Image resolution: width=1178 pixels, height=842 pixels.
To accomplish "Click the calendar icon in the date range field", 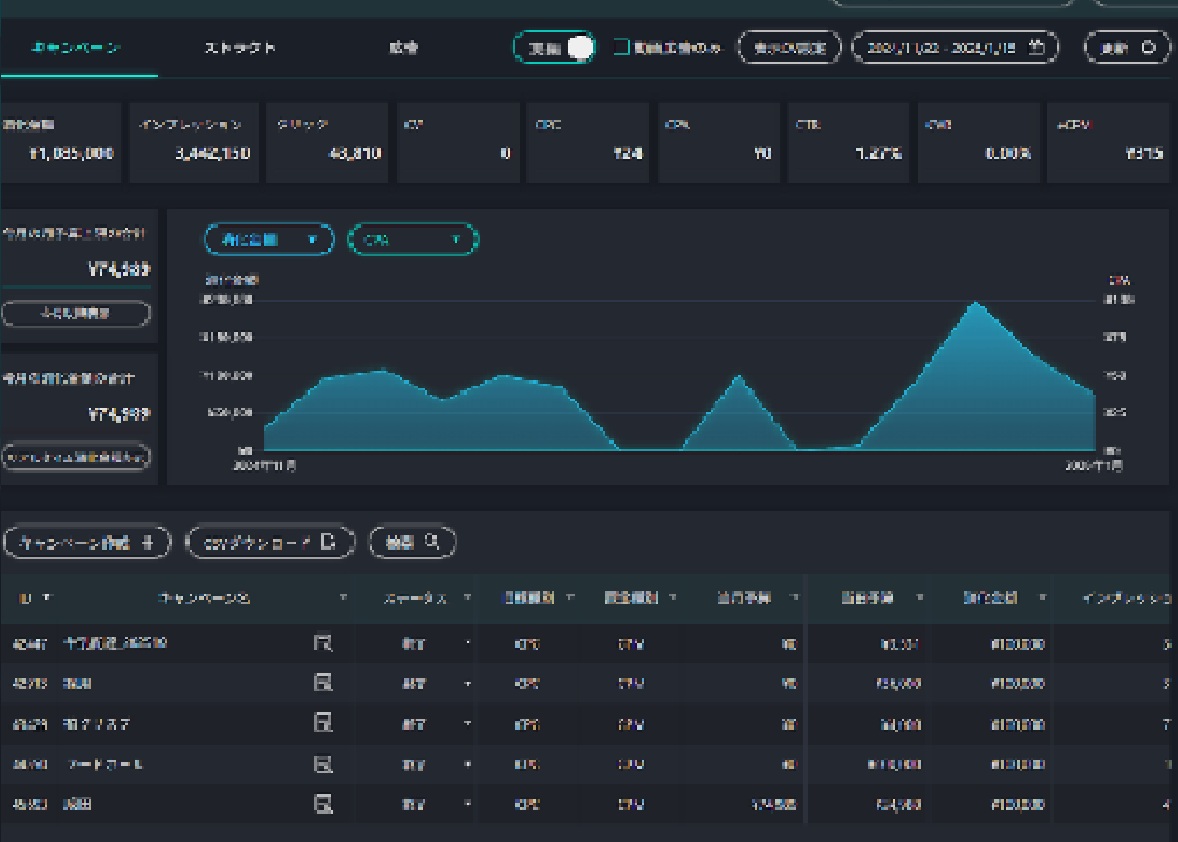I will (x=1037, y=47).
